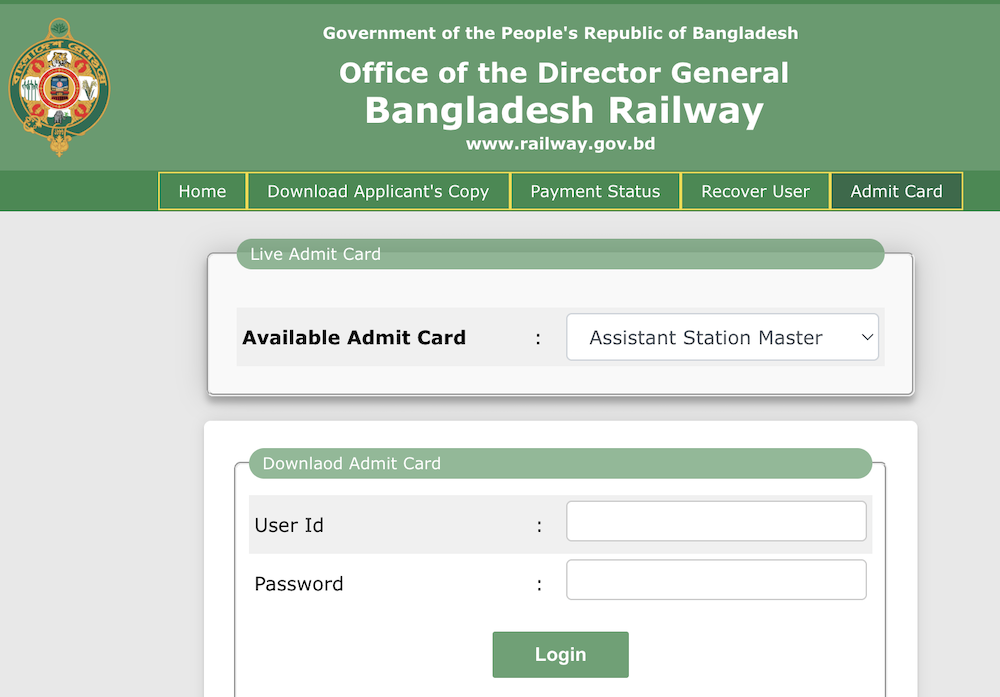Go to Download Applicant's Copy page

(378, 191)
